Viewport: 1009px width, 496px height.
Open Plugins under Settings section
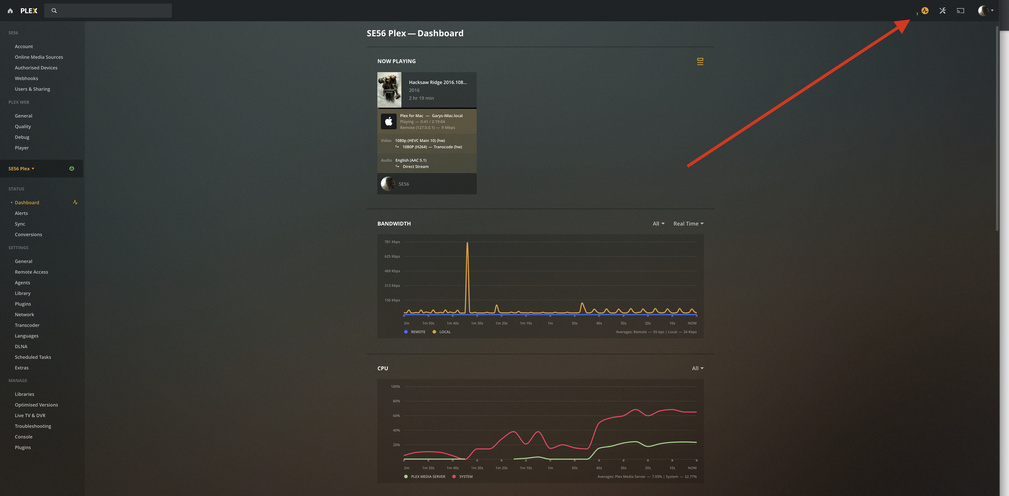(x=23, y=304)
